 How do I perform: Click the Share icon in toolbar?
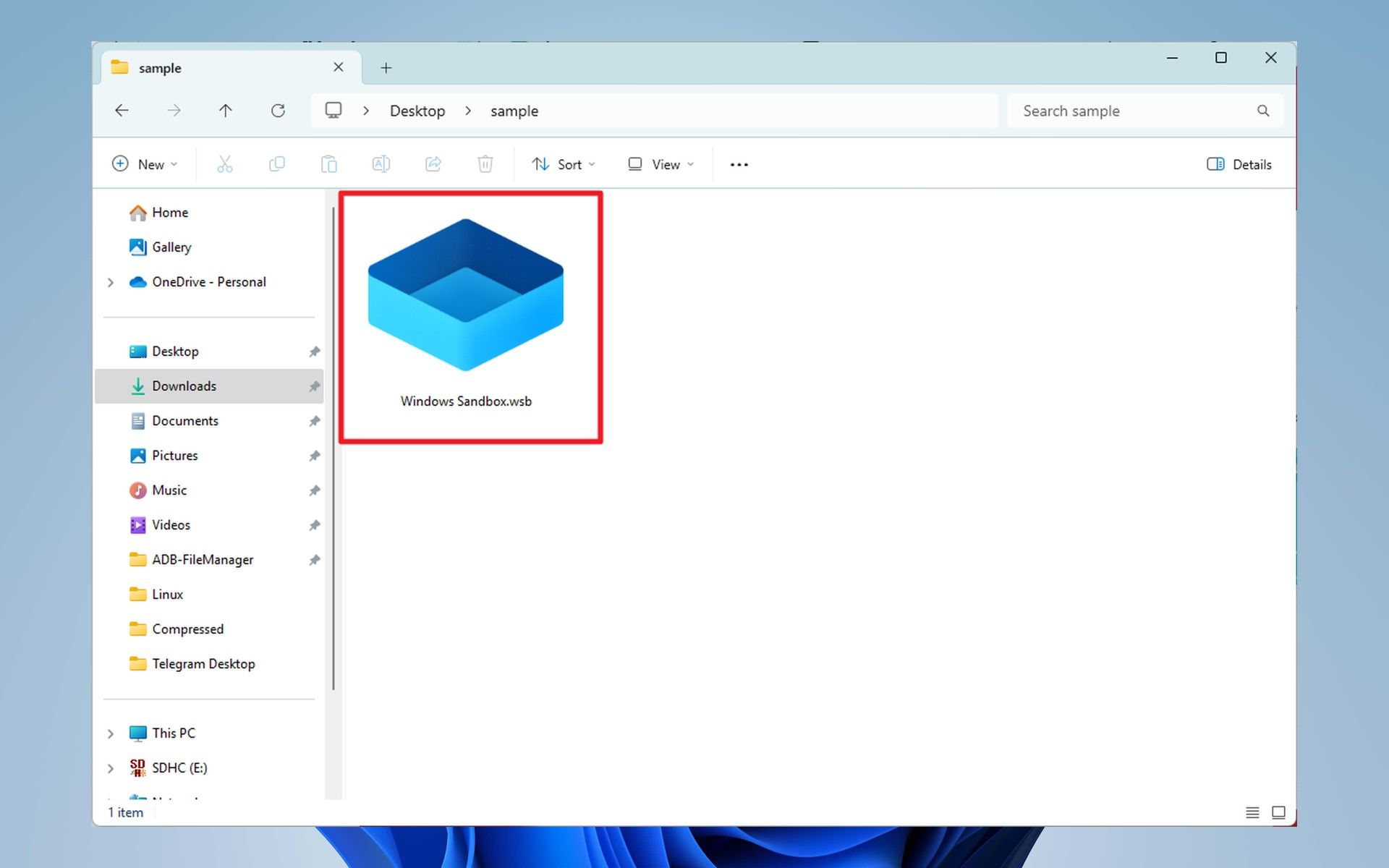(433, 164)
